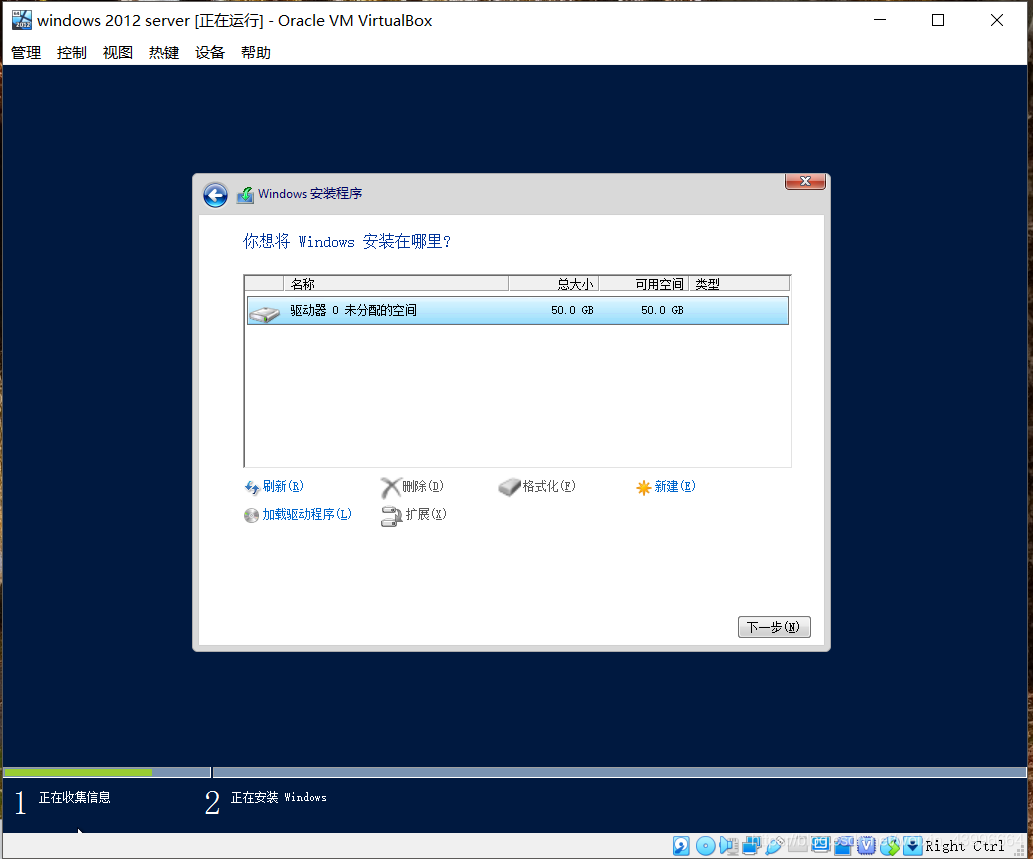Viewport: 1033px width, 859px height.
Task: Open the 热键 menu
Action: [164, 53]
